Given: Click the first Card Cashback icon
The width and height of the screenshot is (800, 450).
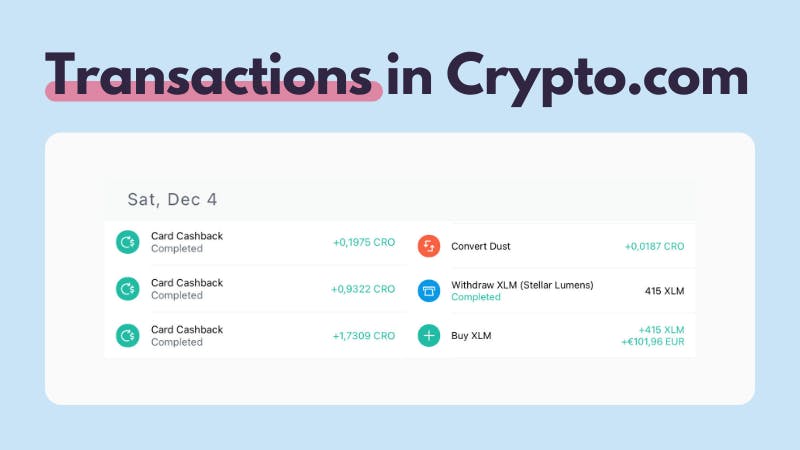Looking at the screenshot, I should tap(128, 242).
